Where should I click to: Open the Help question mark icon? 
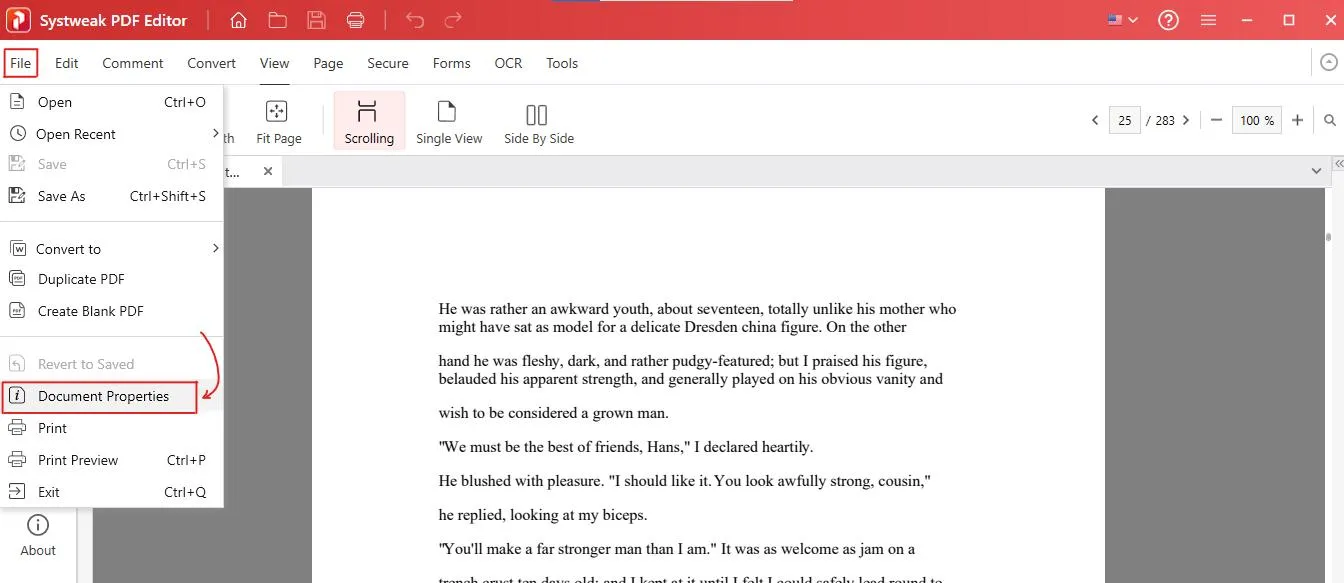(1168, 20)
